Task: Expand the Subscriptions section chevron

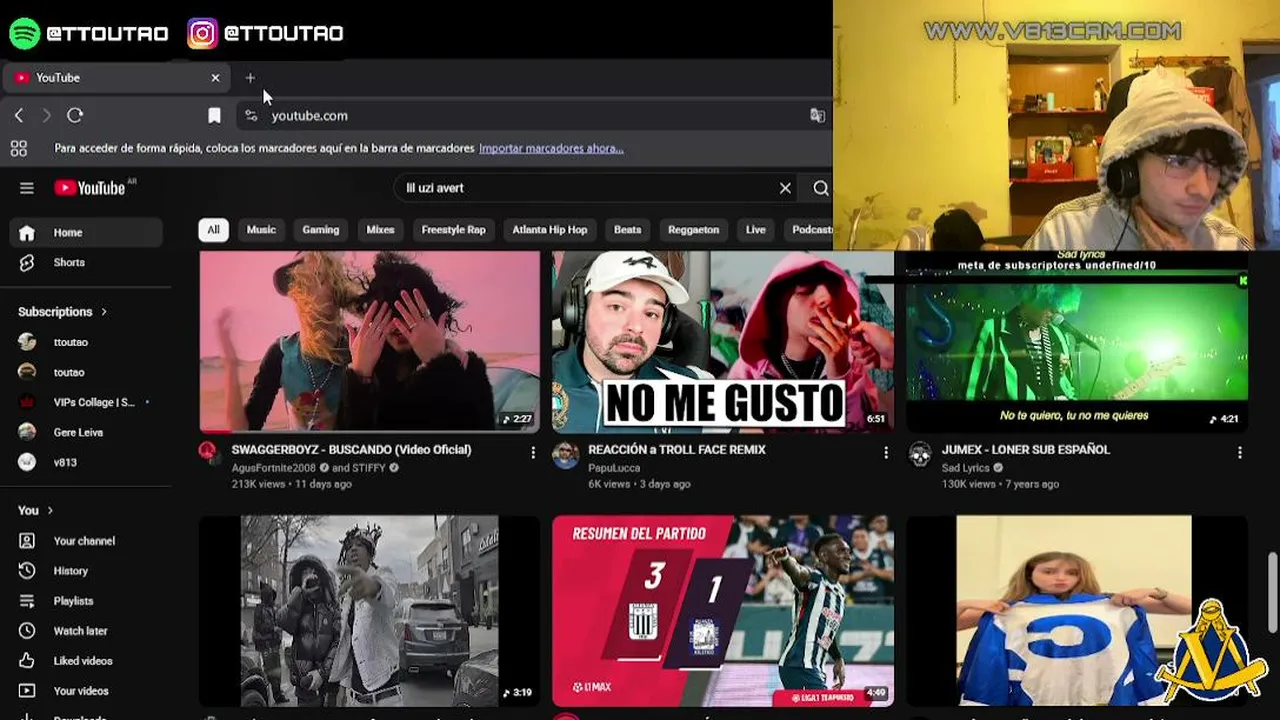Action: pos(103,312)
